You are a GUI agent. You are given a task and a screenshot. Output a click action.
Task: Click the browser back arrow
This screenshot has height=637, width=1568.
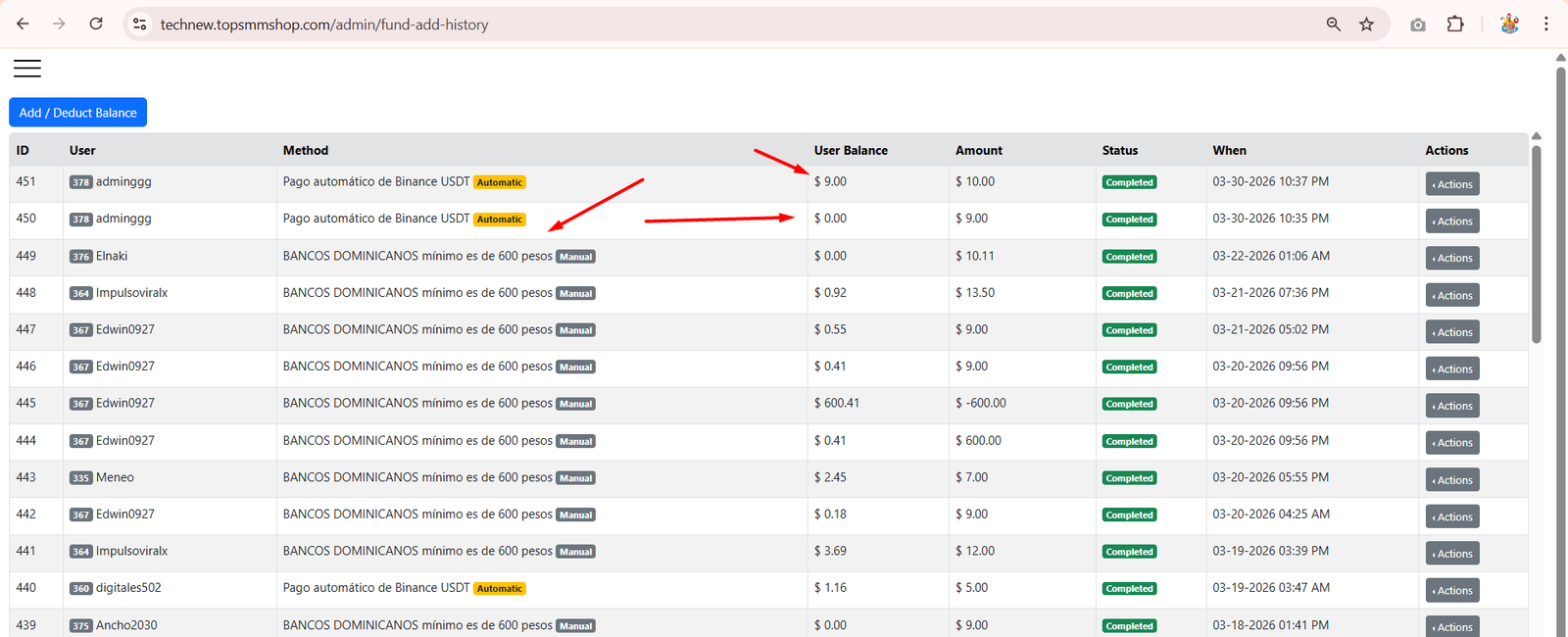point(23,24)
